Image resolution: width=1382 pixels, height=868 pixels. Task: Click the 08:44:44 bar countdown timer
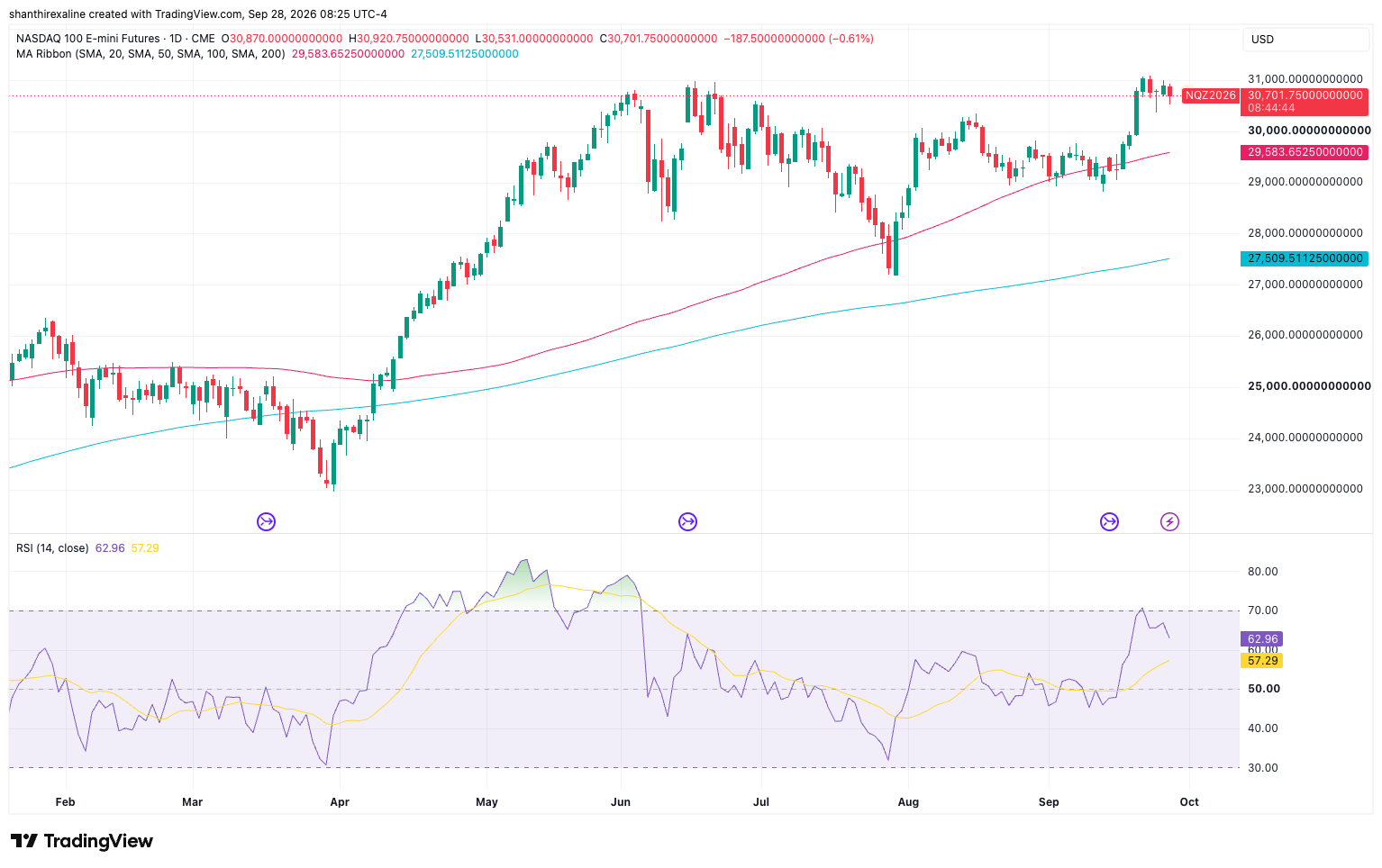[1271, 108]
